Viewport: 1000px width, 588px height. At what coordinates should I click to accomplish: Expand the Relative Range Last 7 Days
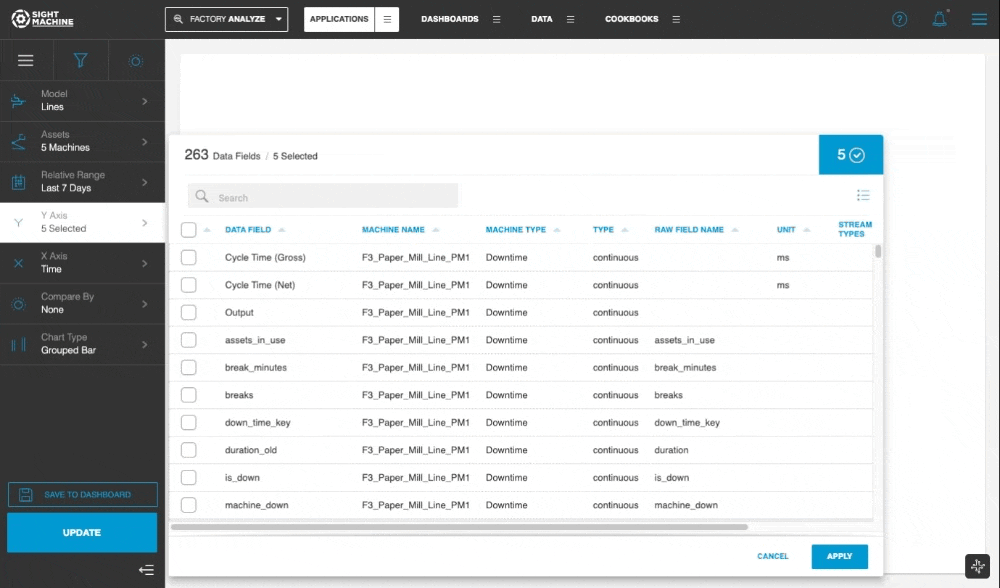coord(82,182)
